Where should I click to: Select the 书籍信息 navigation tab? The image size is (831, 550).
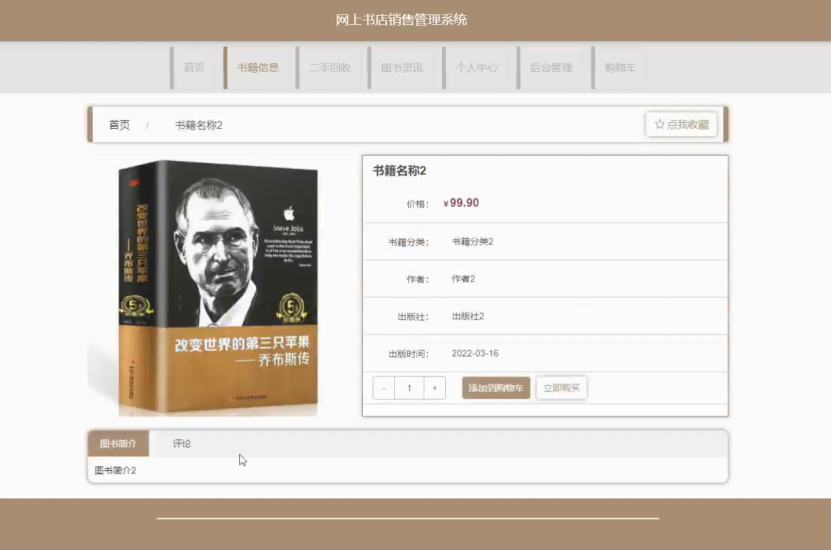point(258,67)
